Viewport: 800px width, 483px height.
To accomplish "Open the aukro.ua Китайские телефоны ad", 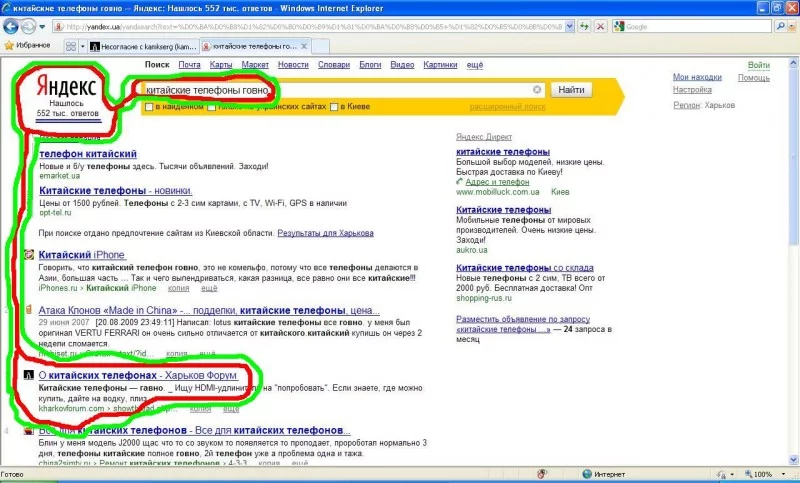I will pyautogui.click(x=504, y=210).
